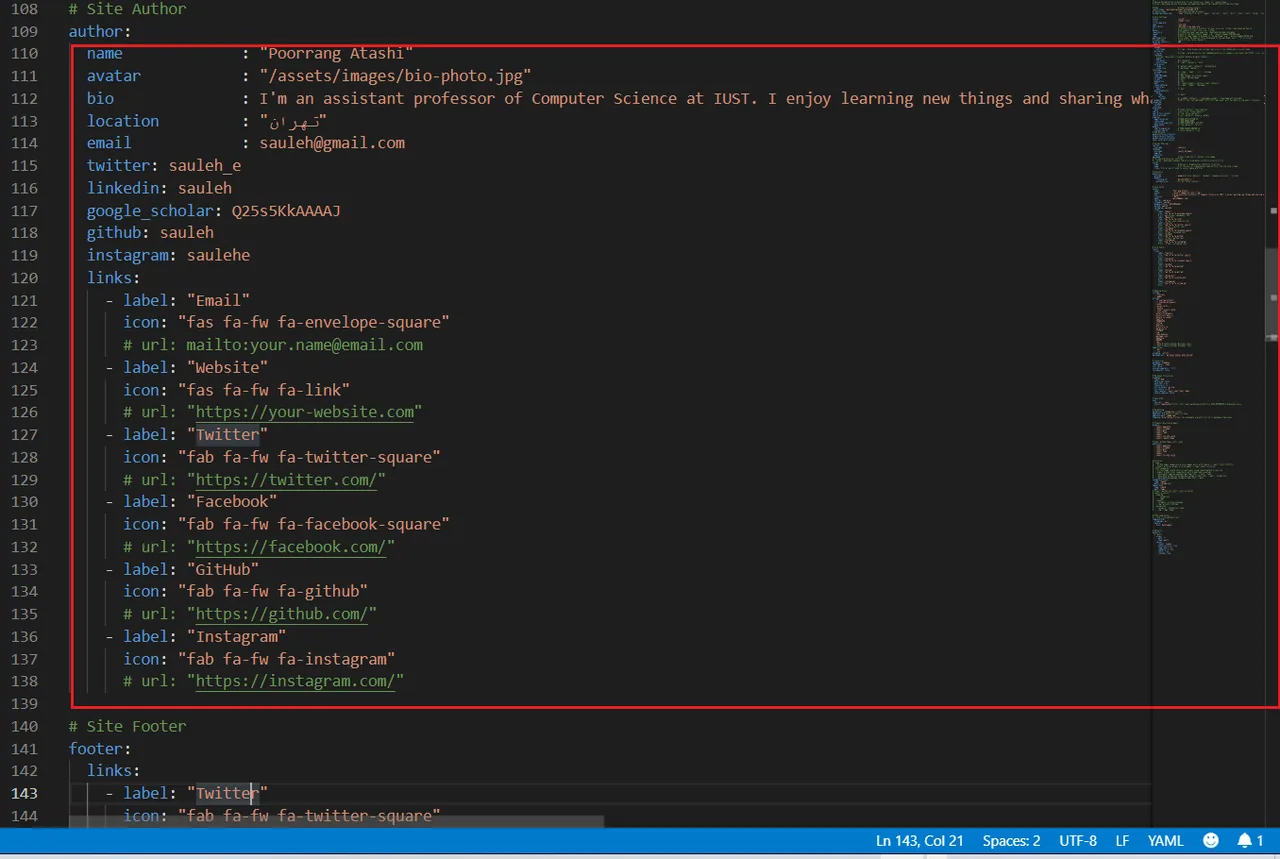Image resolution: width=1280 pixels, height=859 pixels.
Task: Open the YAML language mode selector
Action: (1166, 841)
